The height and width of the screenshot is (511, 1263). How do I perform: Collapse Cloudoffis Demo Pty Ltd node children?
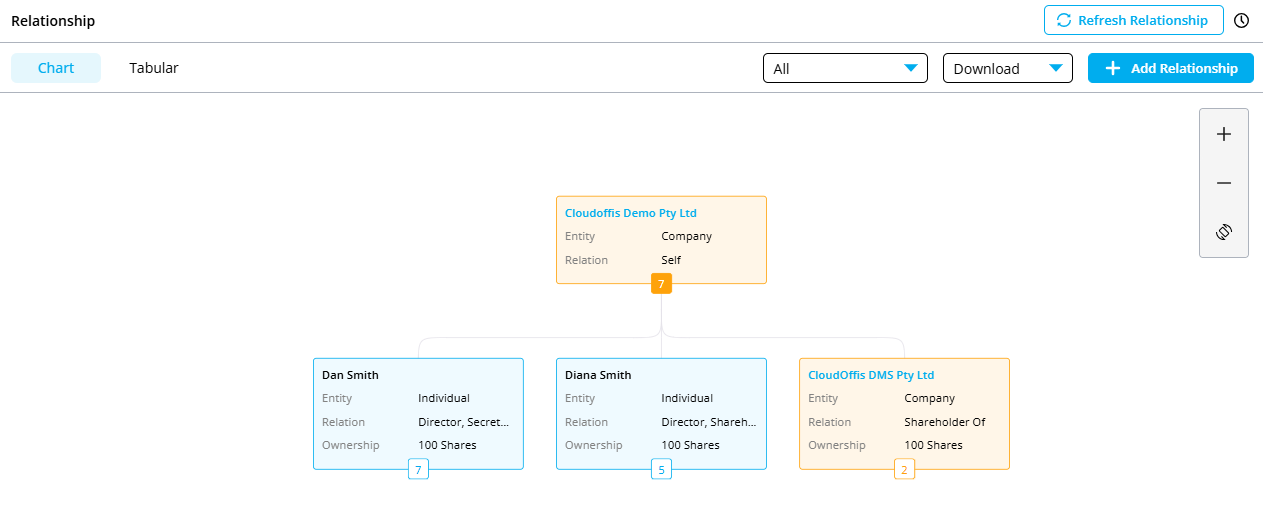pos(661,284)
